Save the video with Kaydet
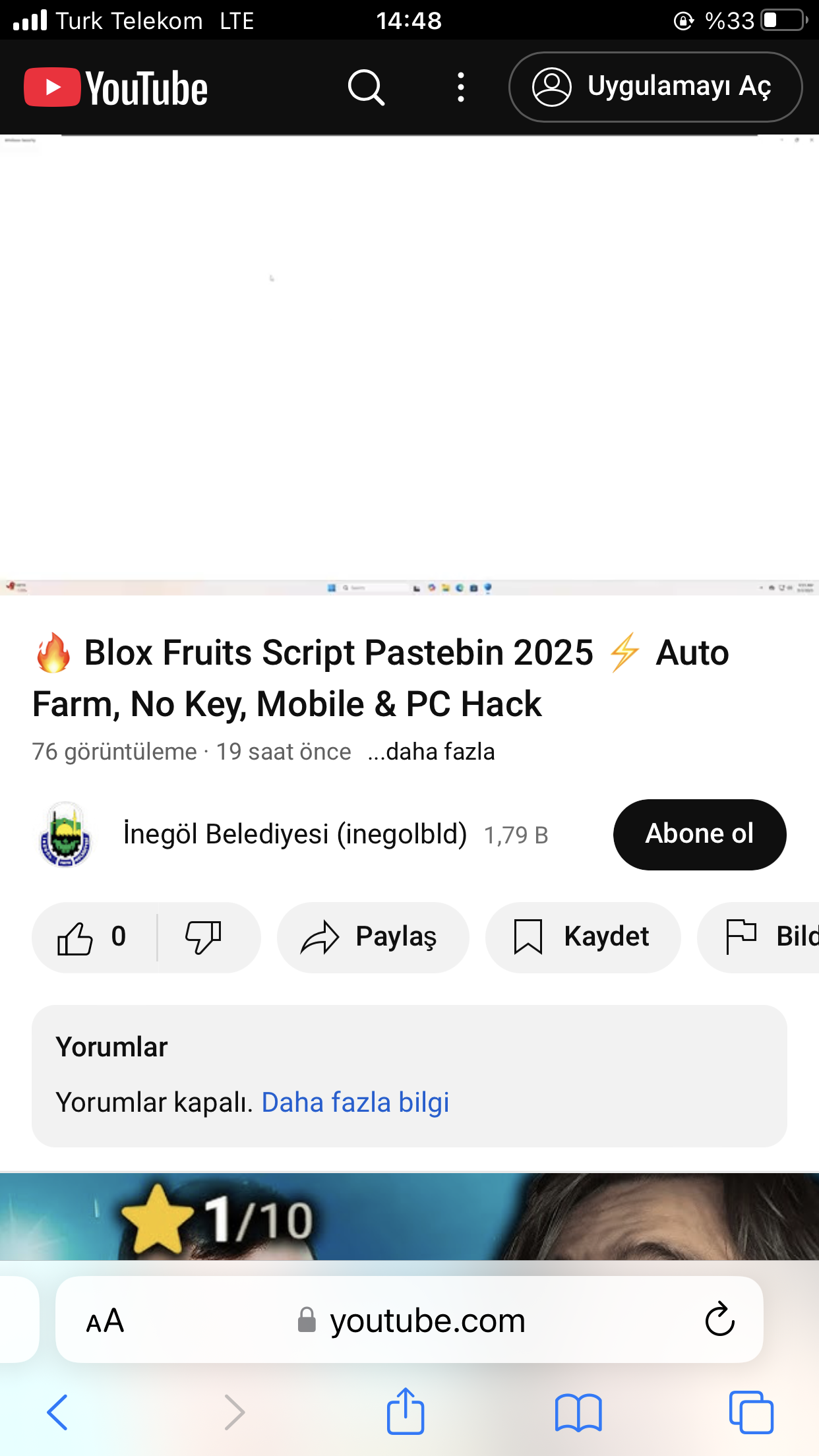The height and width of the screenshot is (1456, 819). coord(583,937)
